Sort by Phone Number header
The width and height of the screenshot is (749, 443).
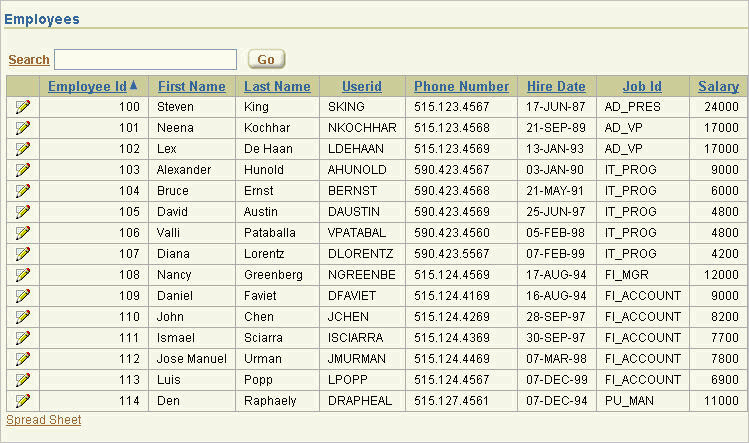[461, 87]
